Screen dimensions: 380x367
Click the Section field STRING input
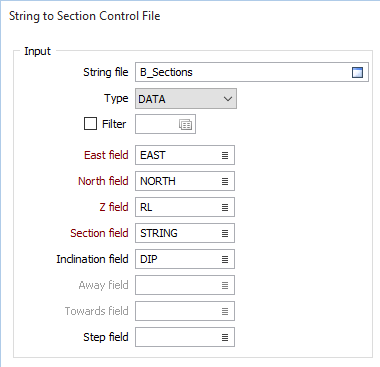185,233
